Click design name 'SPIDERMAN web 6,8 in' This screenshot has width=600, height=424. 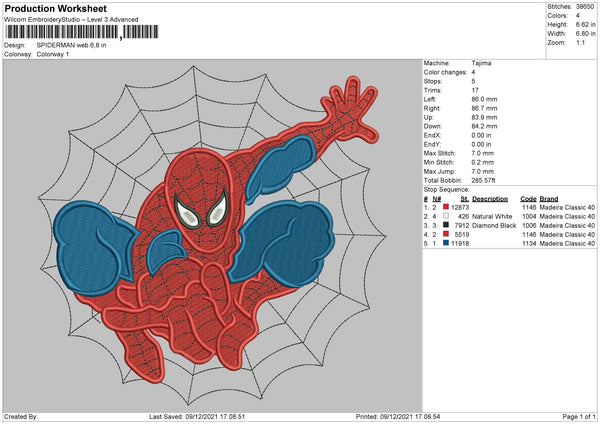click(72, 45)
